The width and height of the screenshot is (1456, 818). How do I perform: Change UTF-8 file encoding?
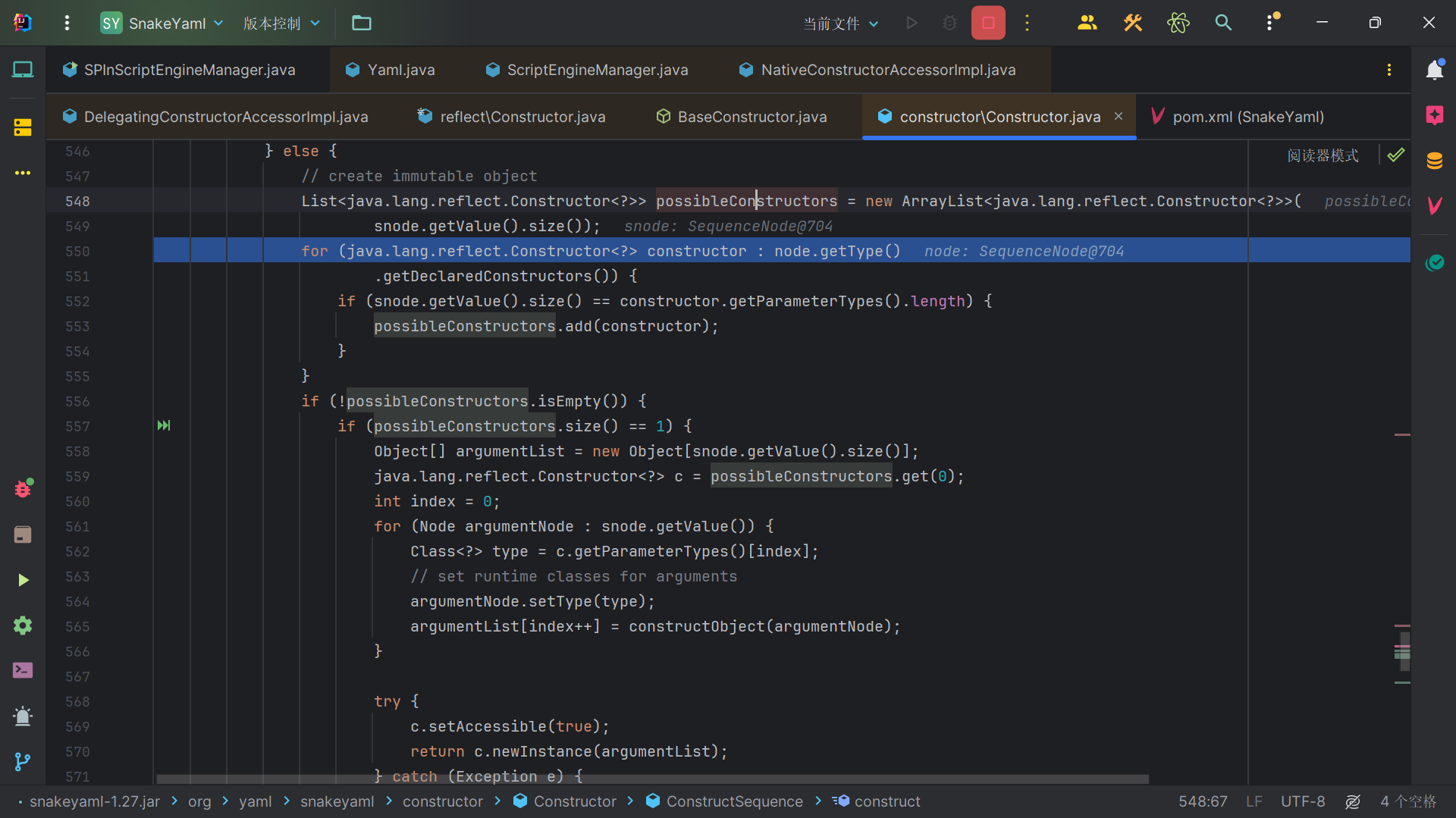click(x=1303, y=801)
